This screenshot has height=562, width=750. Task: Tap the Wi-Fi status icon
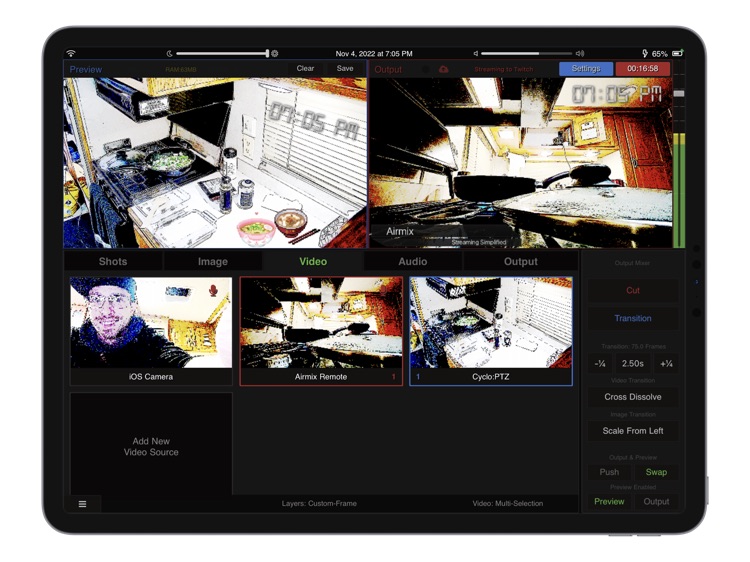[x=71, y=53]
